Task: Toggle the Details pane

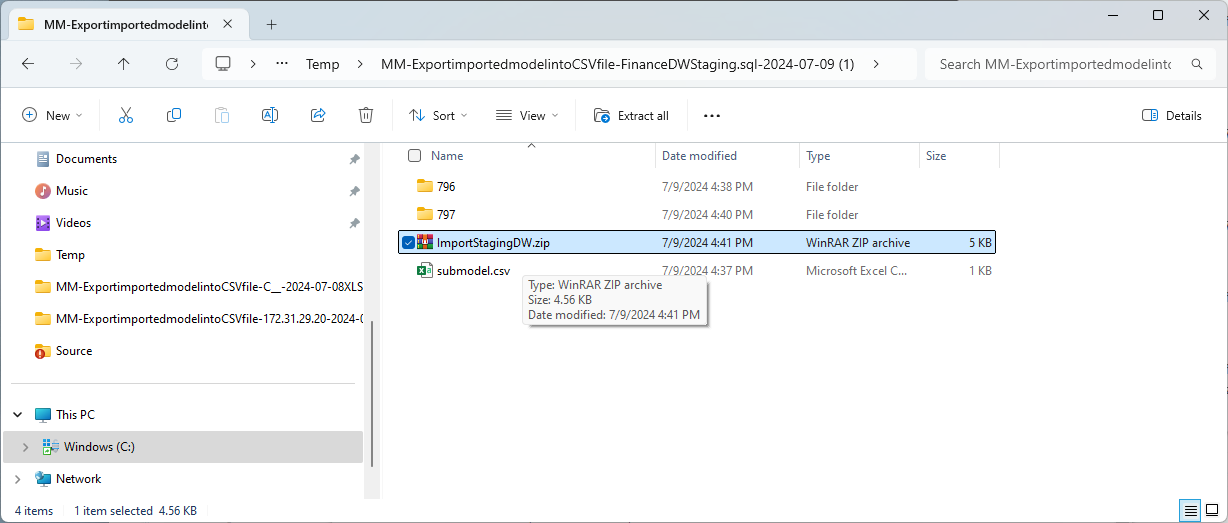Action: (x=1172, y=116)
